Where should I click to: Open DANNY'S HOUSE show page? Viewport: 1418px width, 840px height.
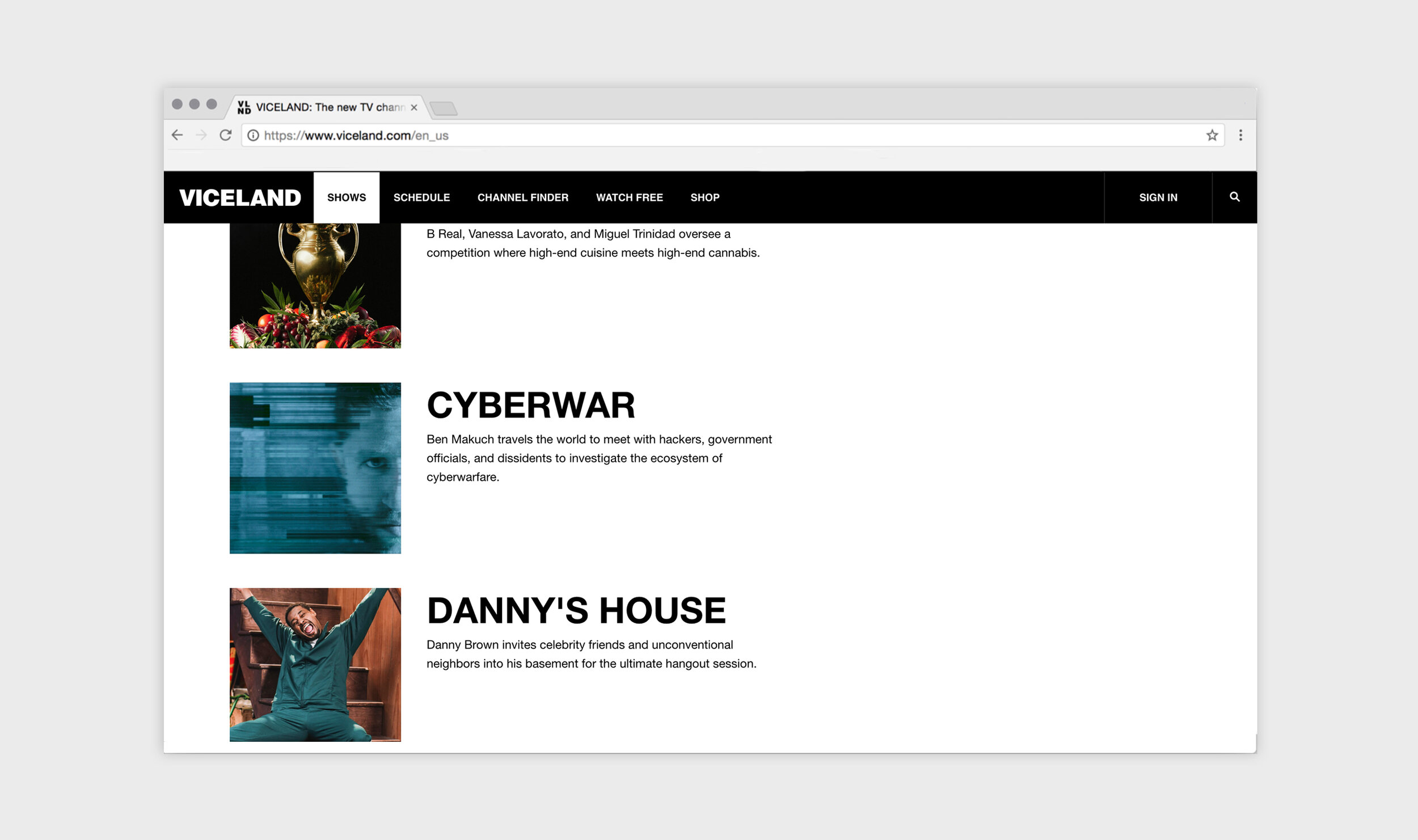pyautogui.click(x=575, y=610)
